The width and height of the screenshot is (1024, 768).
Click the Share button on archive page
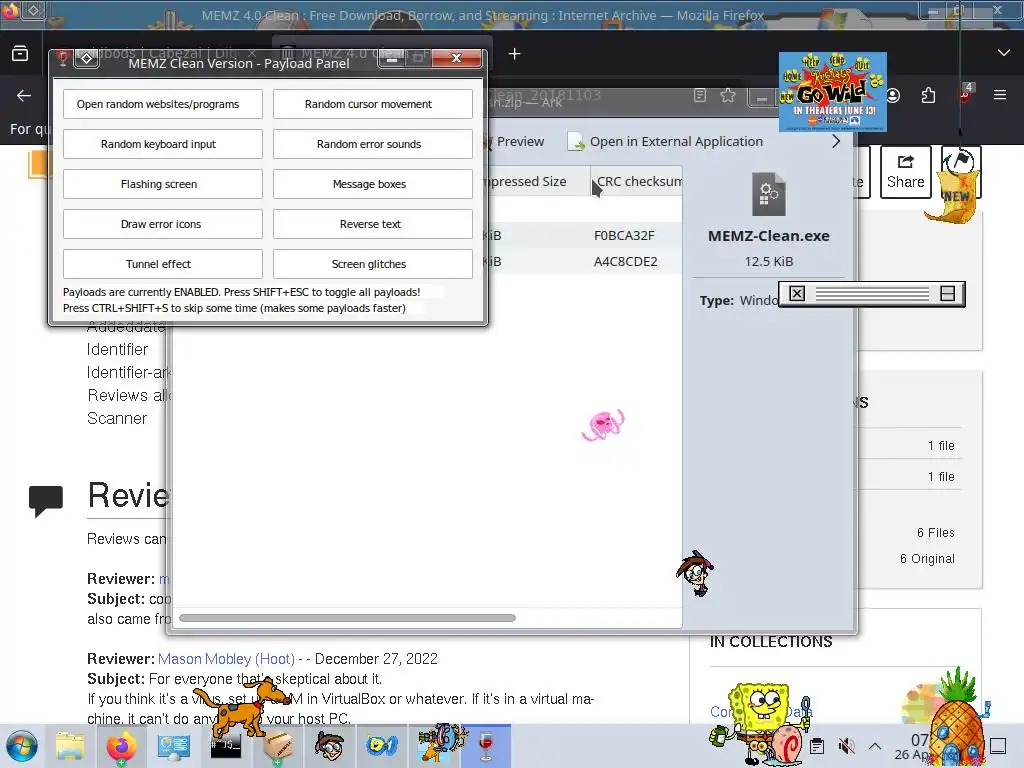905,172
